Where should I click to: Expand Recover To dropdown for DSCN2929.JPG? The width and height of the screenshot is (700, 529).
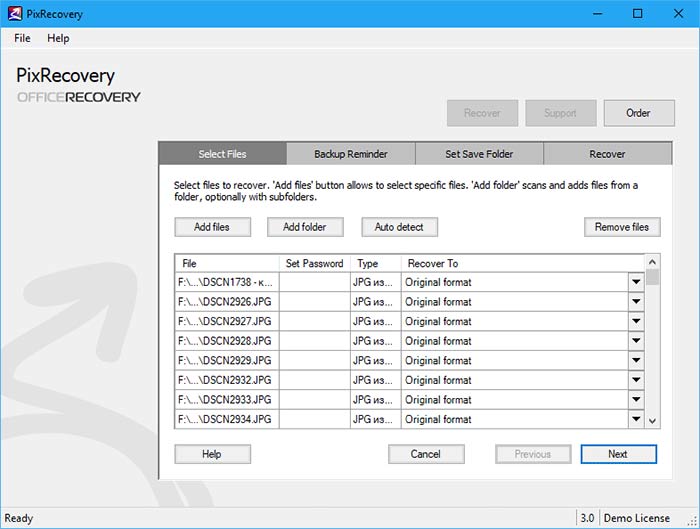(636, 361)
